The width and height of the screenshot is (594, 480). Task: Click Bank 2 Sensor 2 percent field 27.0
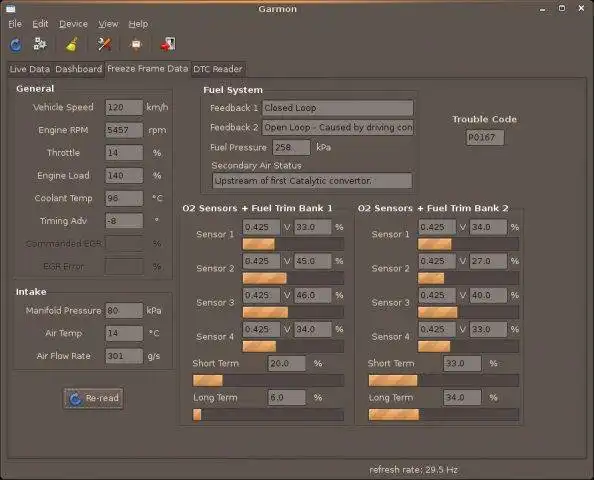point(488,261)
